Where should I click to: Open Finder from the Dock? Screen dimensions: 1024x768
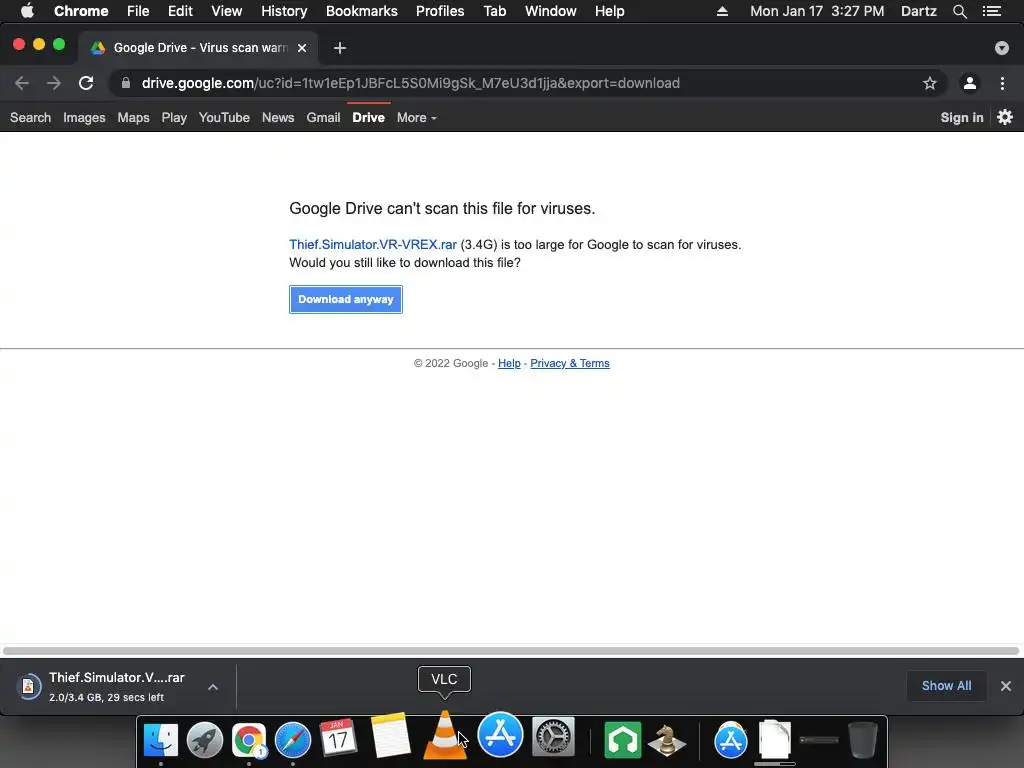click(161, 740)
